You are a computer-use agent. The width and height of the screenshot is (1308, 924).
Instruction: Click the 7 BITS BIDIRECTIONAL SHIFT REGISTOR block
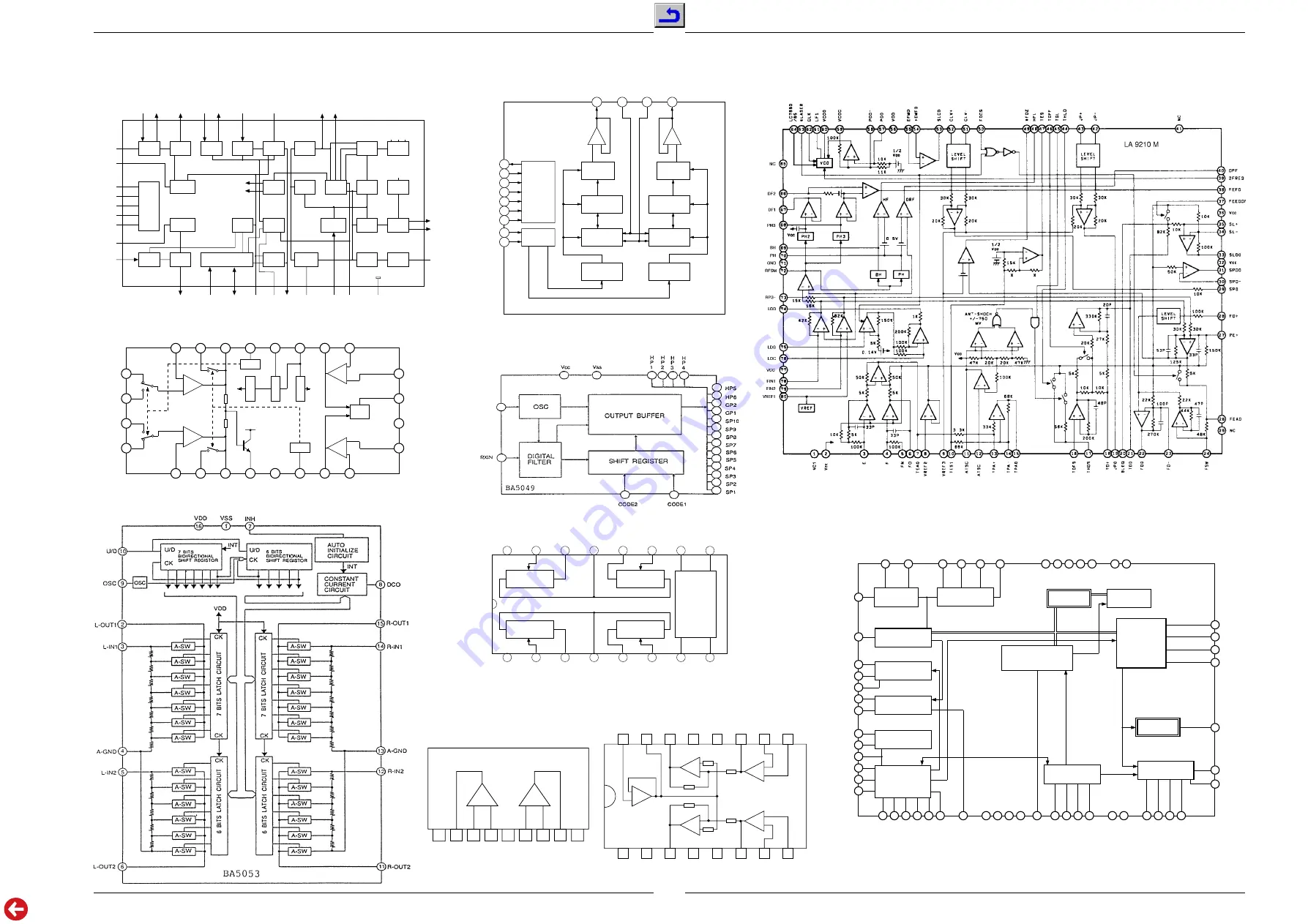[x=191, y=556]
